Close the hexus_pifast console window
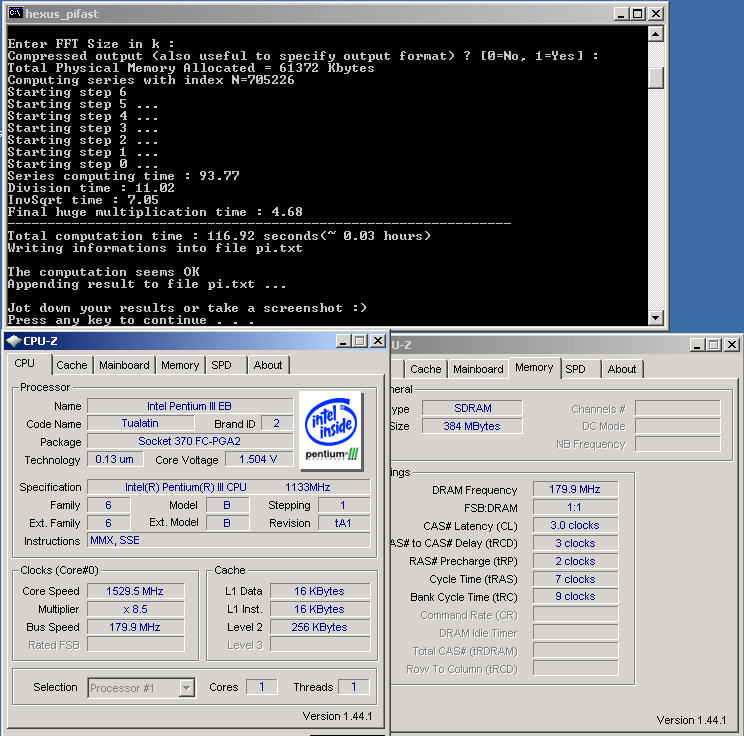 655,14
